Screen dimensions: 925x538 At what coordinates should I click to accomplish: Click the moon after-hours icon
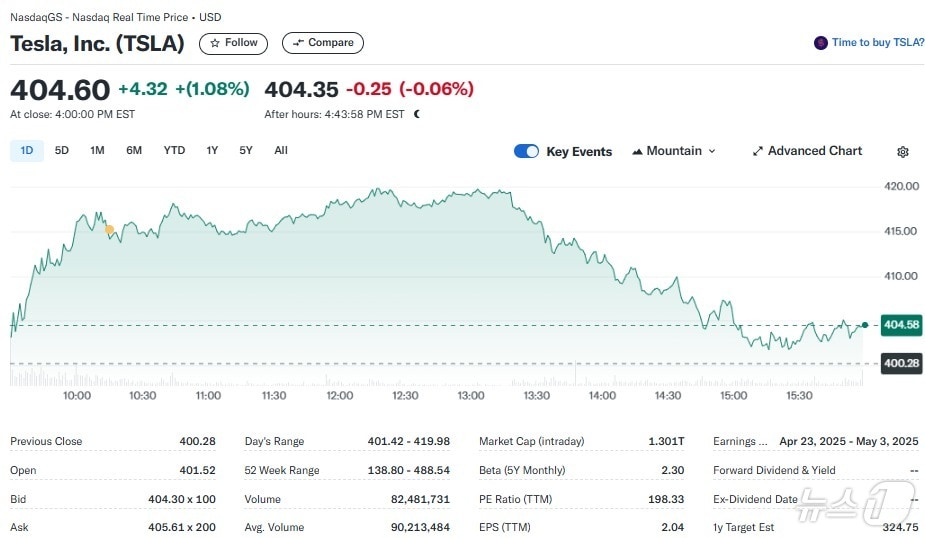click(417, 114)
